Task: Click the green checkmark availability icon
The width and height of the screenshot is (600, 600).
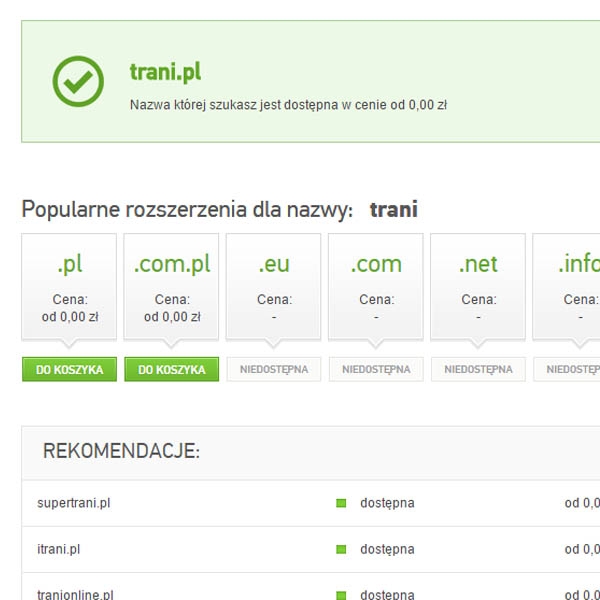Action: coord(78,81)
